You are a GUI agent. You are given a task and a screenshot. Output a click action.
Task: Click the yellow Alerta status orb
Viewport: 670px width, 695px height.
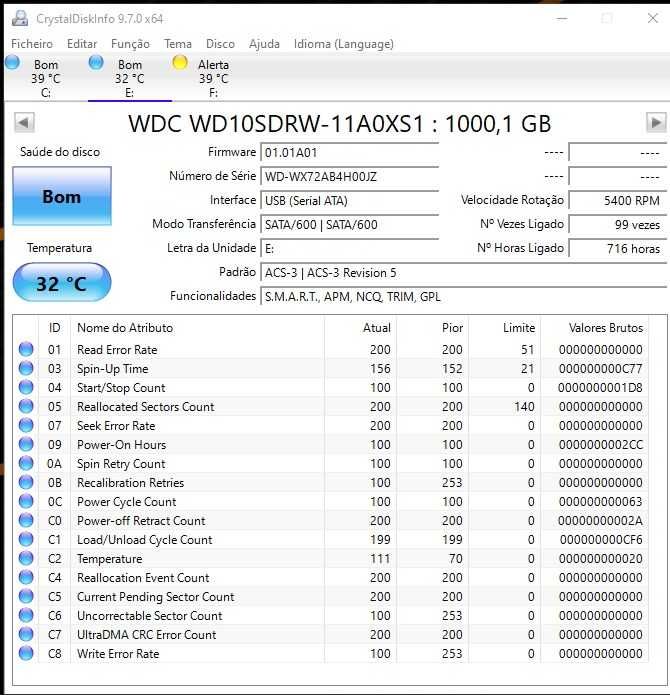tap(180, 62)
